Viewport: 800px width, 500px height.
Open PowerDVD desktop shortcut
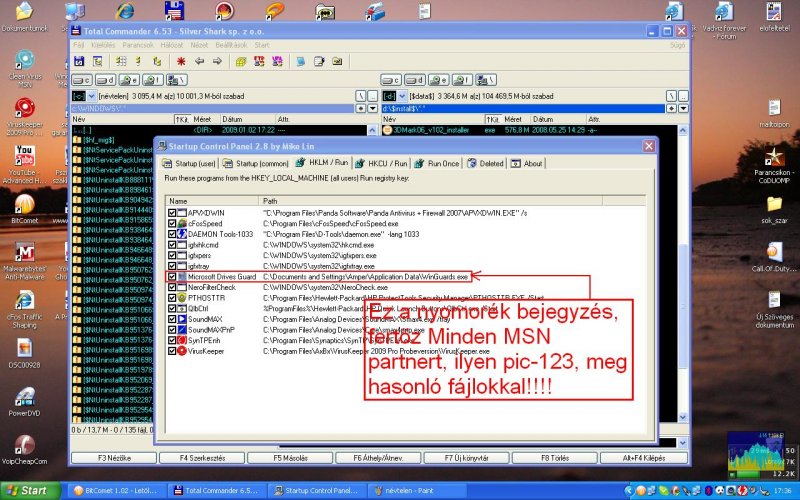[24, 402]
